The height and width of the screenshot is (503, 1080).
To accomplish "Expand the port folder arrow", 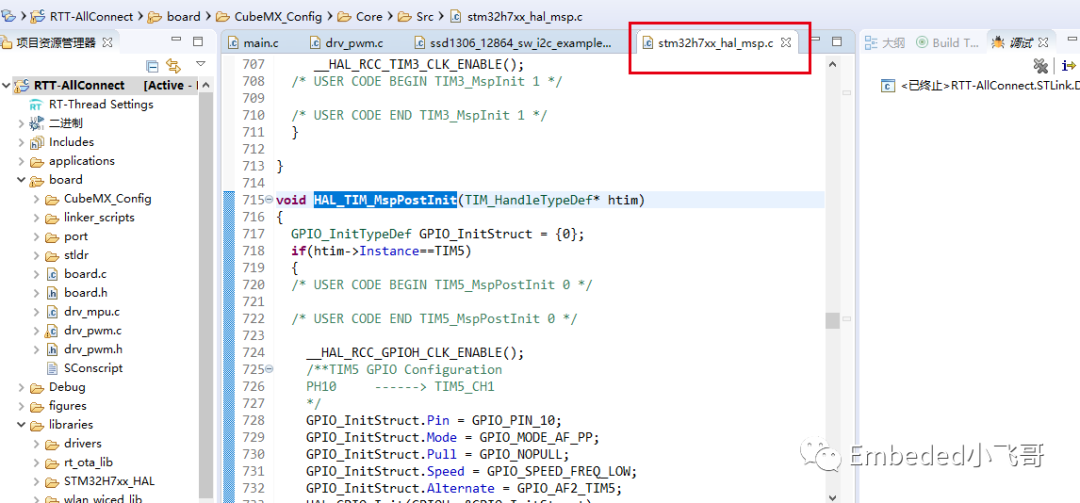I will pos(37,236).
